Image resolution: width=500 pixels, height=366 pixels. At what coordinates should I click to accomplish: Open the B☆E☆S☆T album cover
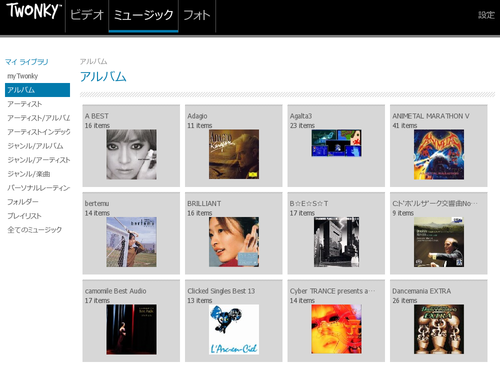pyautogui.click(x=336, y=242)
